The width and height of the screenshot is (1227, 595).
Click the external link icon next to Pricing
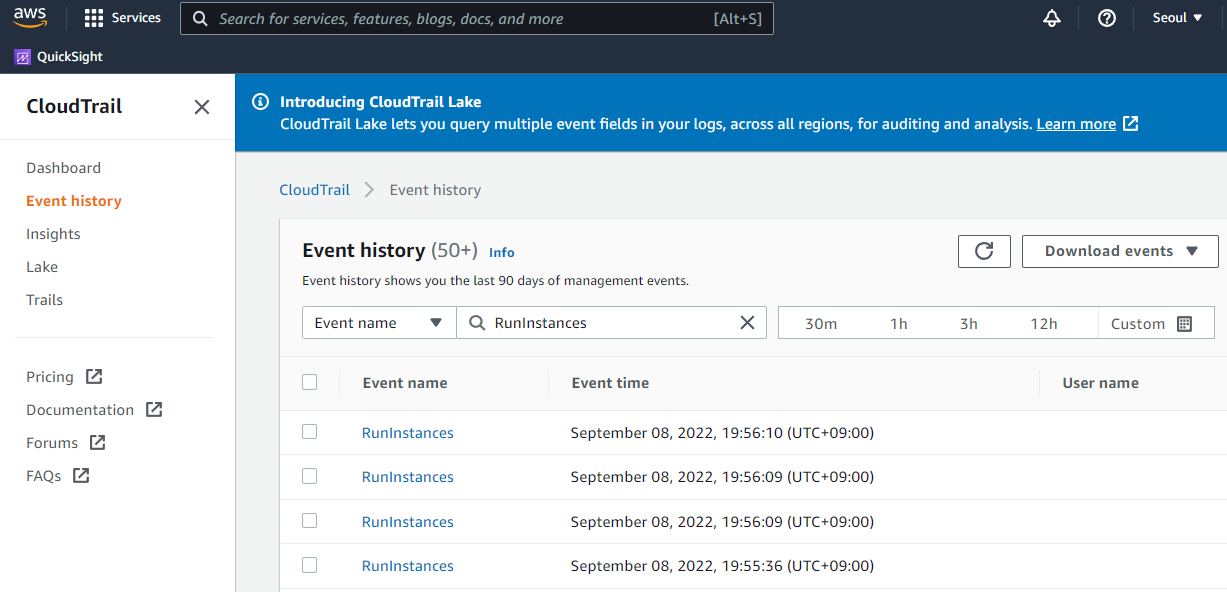tap(94, 377)
